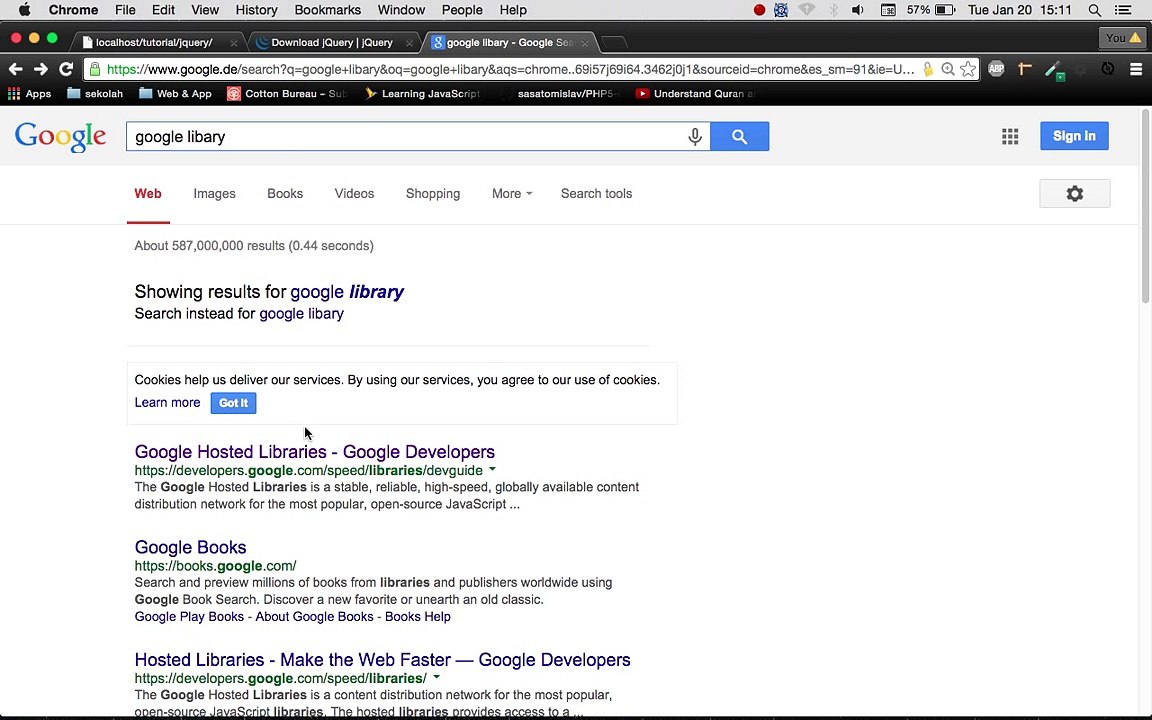
Task: Click the eyedropper color picker extension
Action: pos(1054,71)
